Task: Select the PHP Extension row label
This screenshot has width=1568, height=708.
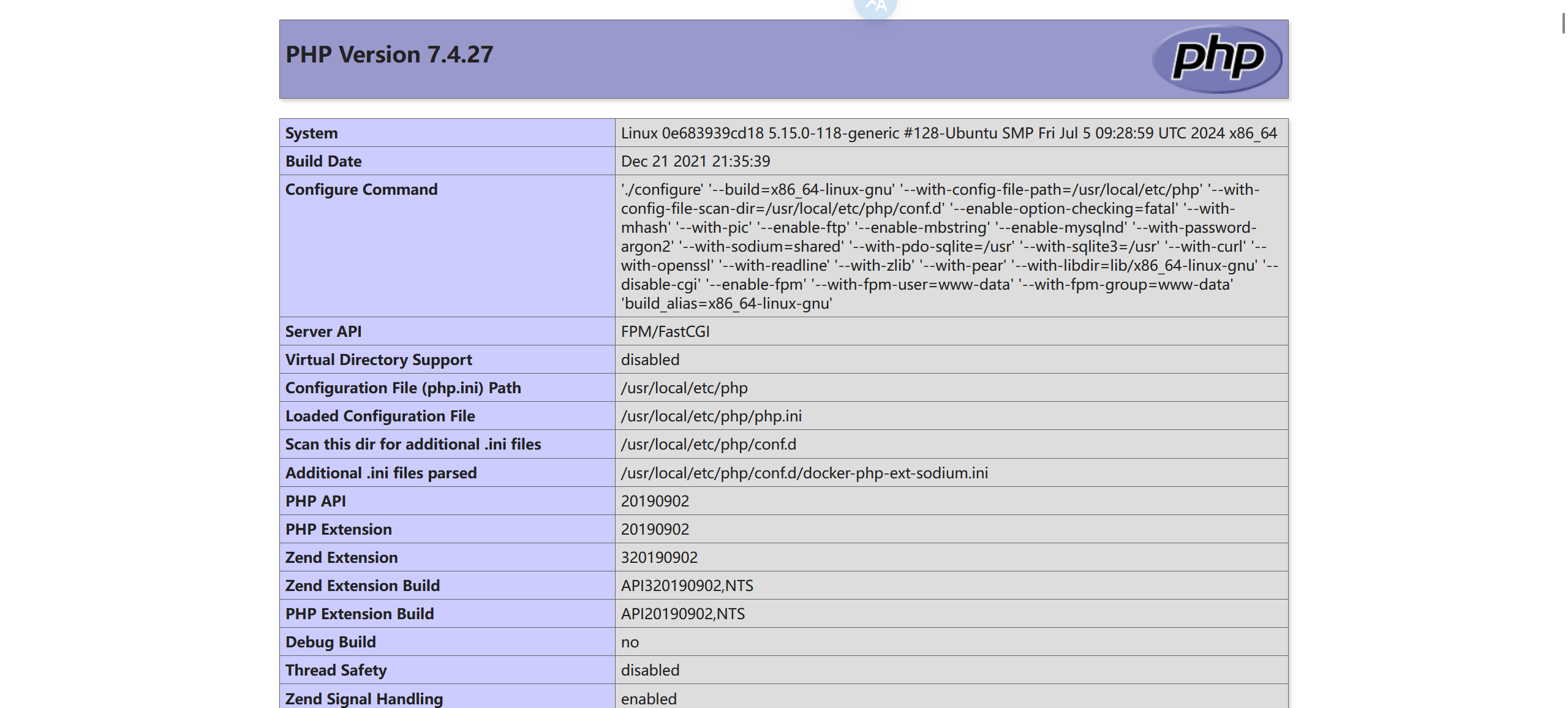Action: click(338, 529)
